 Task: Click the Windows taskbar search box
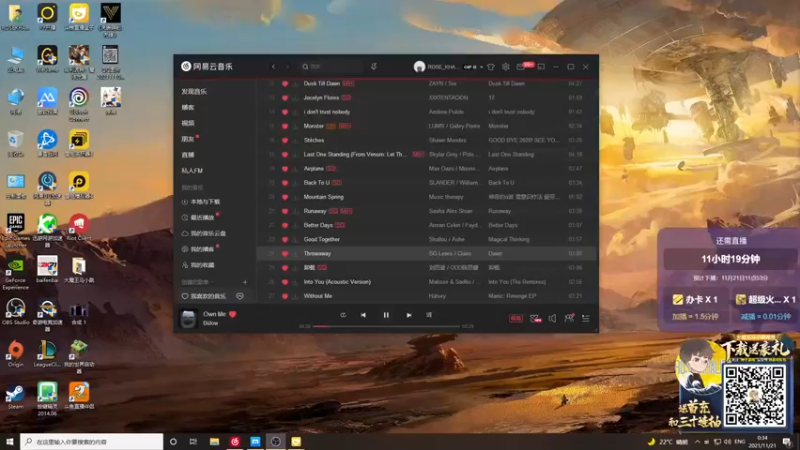click(x=92, y=441)
